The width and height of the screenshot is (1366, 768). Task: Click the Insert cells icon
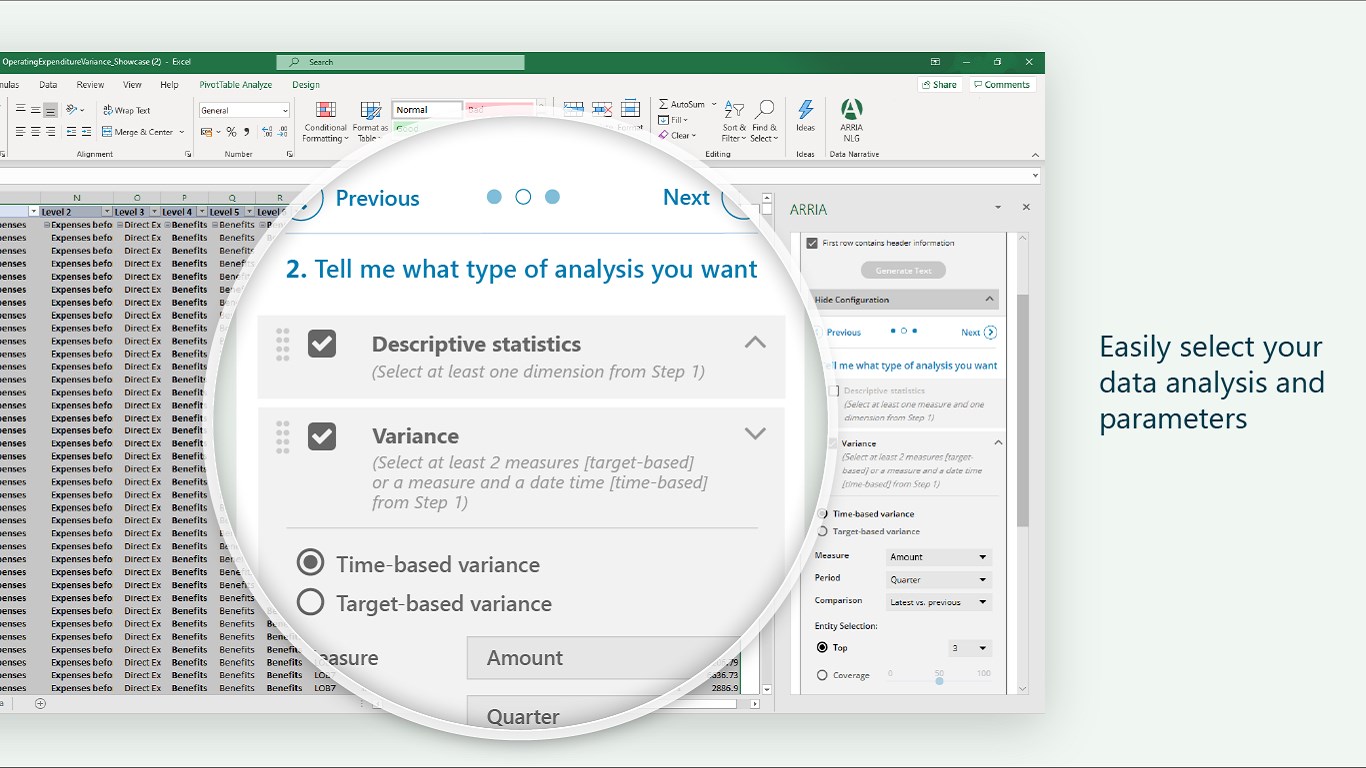pos(574,109)
